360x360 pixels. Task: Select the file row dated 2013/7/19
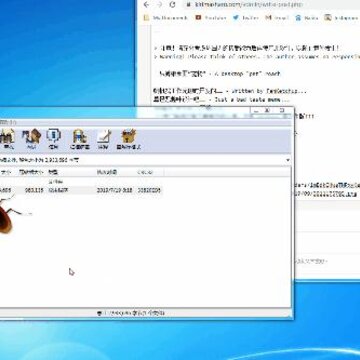click(x=81, y=190)
